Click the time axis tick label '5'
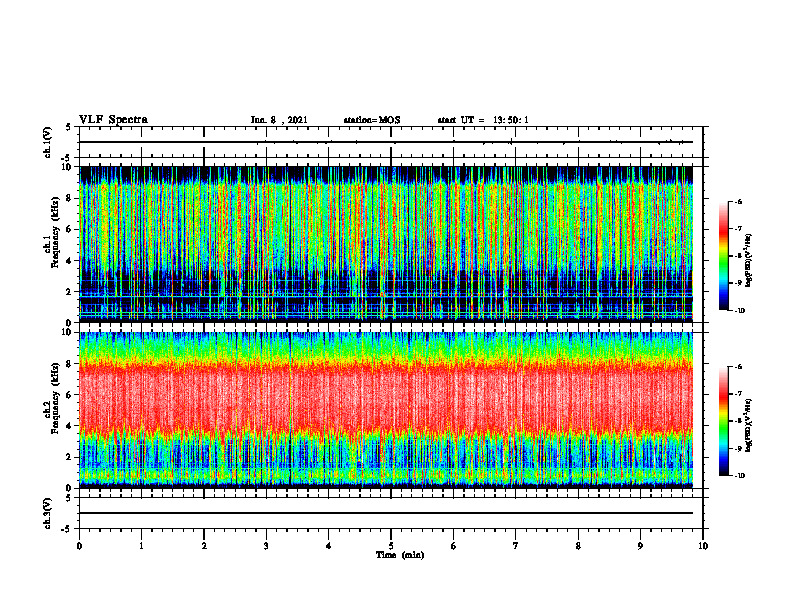The height and width of the screenshot is (612, 792). pyautogui.click(x=391, y=546)
